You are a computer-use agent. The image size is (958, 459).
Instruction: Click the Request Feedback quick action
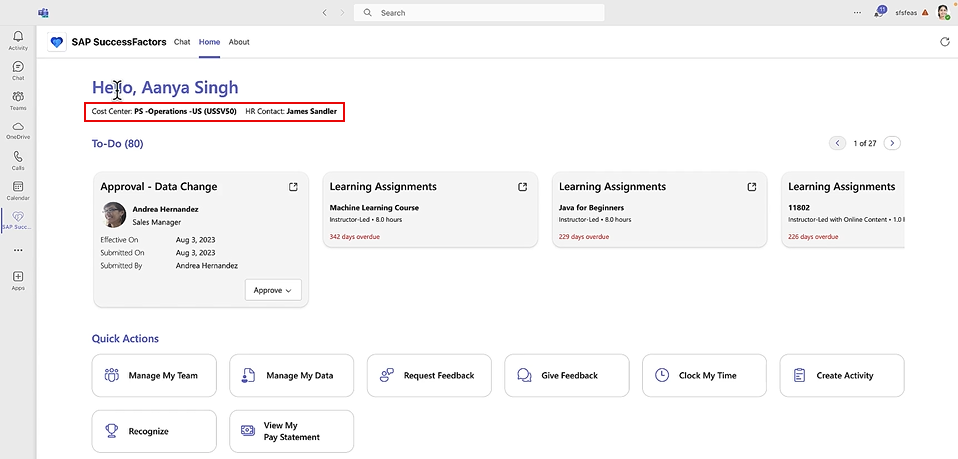429,375
